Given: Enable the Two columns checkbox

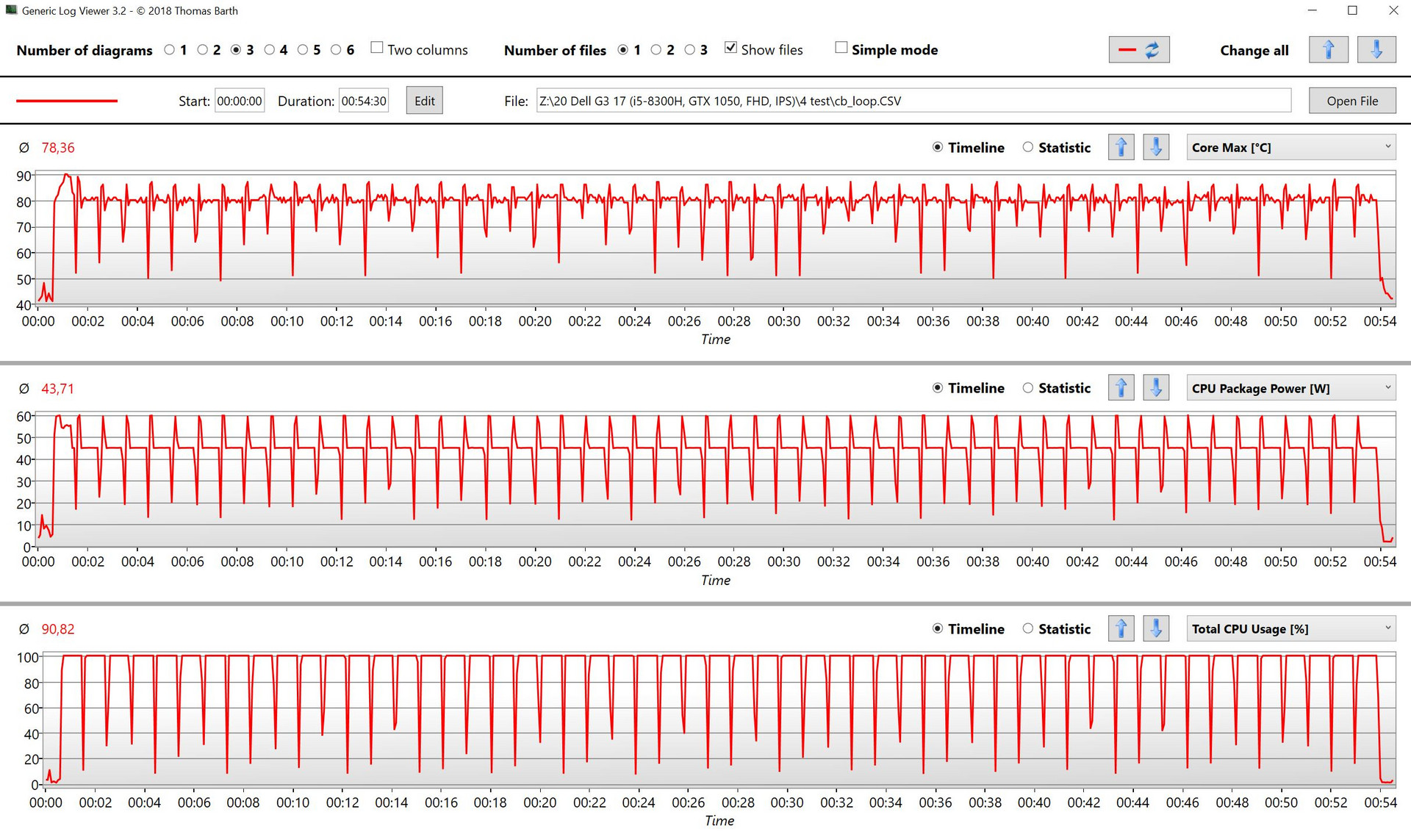Looking at the screenshot, I should click(377, 48).
